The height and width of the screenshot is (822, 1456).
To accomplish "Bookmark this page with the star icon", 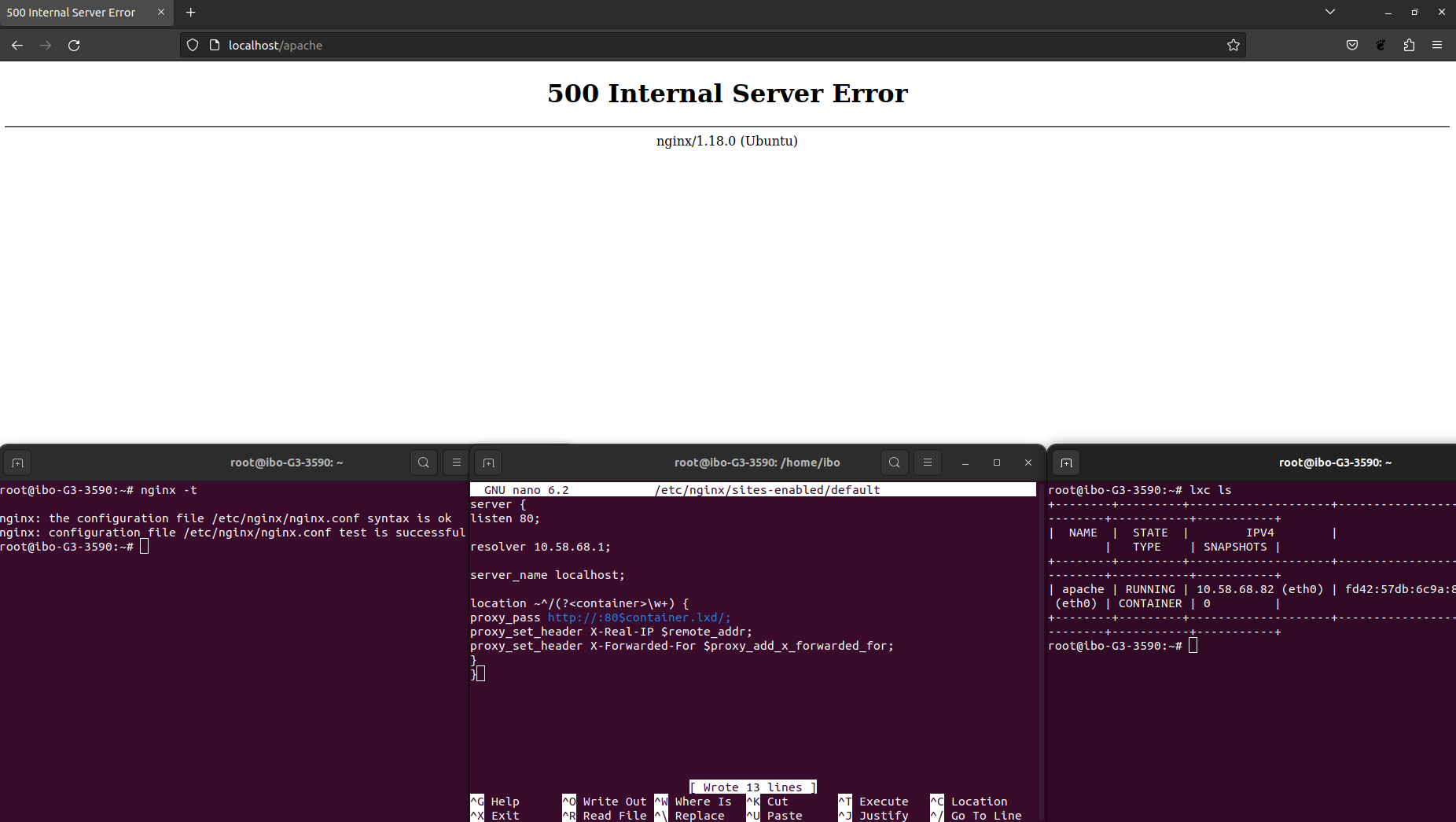I will pos(1233,46).
